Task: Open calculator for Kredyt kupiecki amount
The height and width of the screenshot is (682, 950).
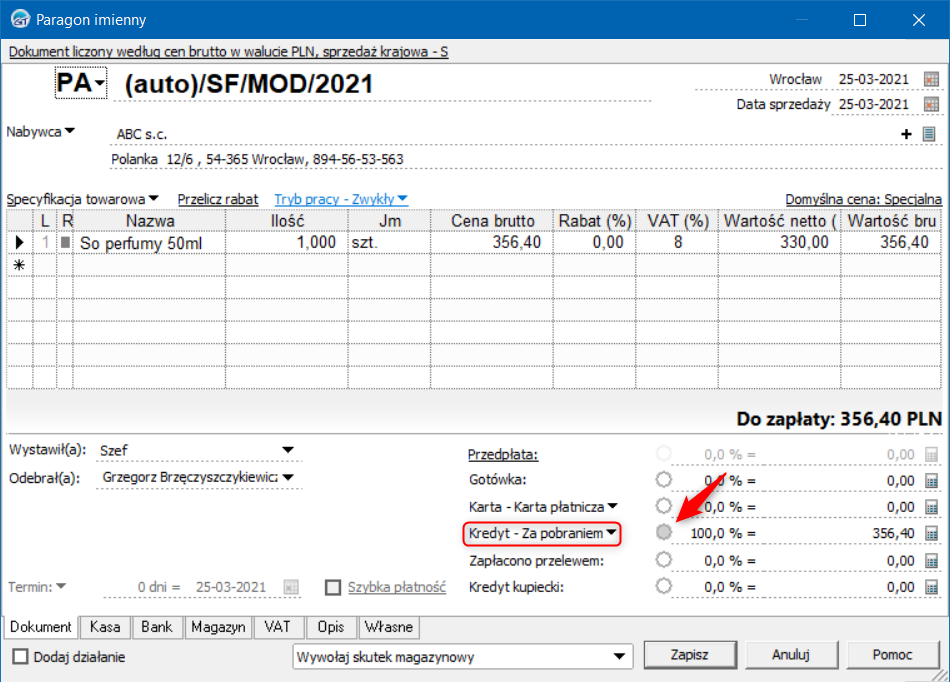Action: 932,587
